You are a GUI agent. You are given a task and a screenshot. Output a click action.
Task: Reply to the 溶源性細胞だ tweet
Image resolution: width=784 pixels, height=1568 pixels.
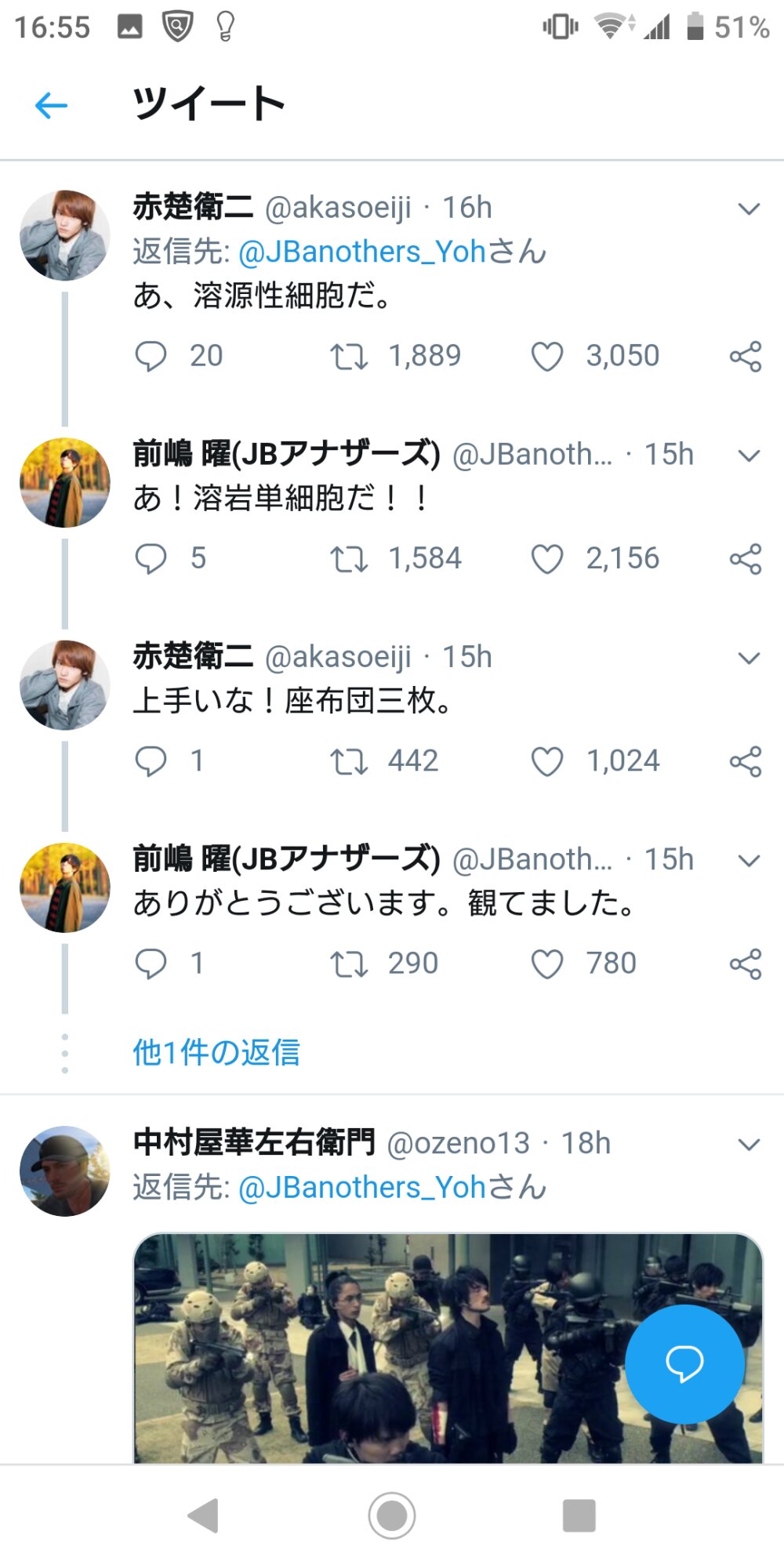(151, 356)
